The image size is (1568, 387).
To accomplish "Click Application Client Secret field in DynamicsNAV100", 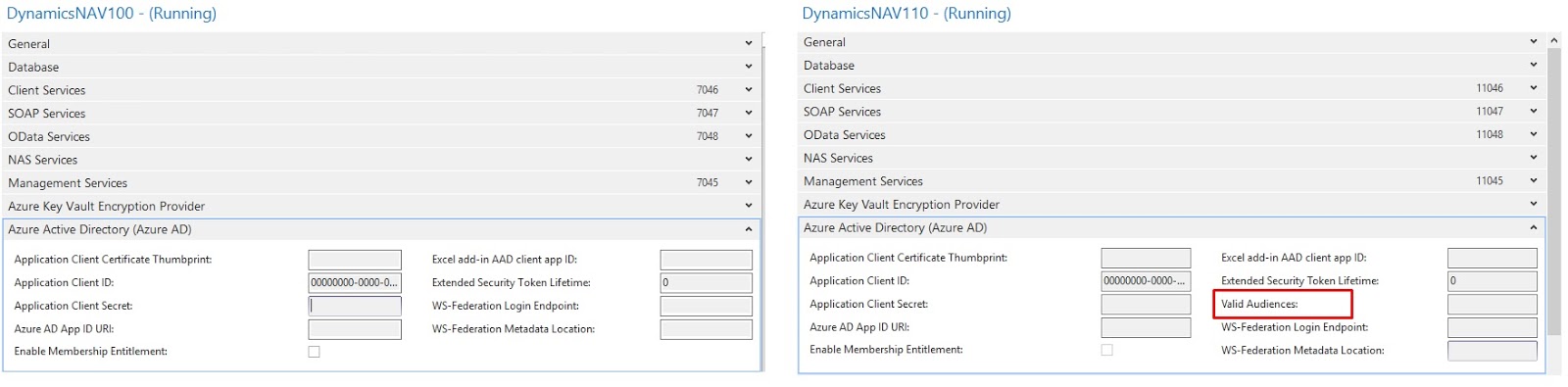I will click(x=355, y=306).
